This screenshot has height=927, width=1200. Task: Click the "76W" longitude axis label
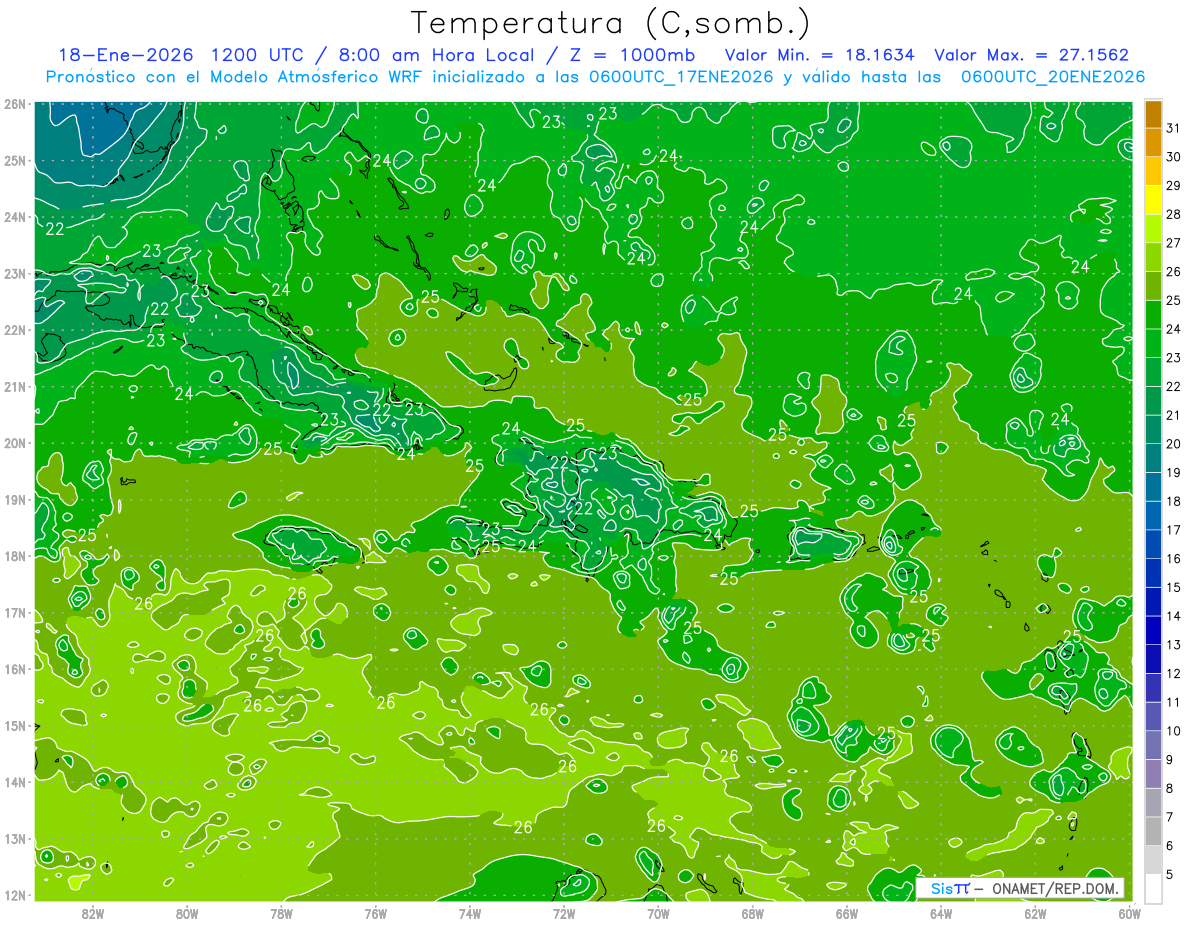click(376, 913)
